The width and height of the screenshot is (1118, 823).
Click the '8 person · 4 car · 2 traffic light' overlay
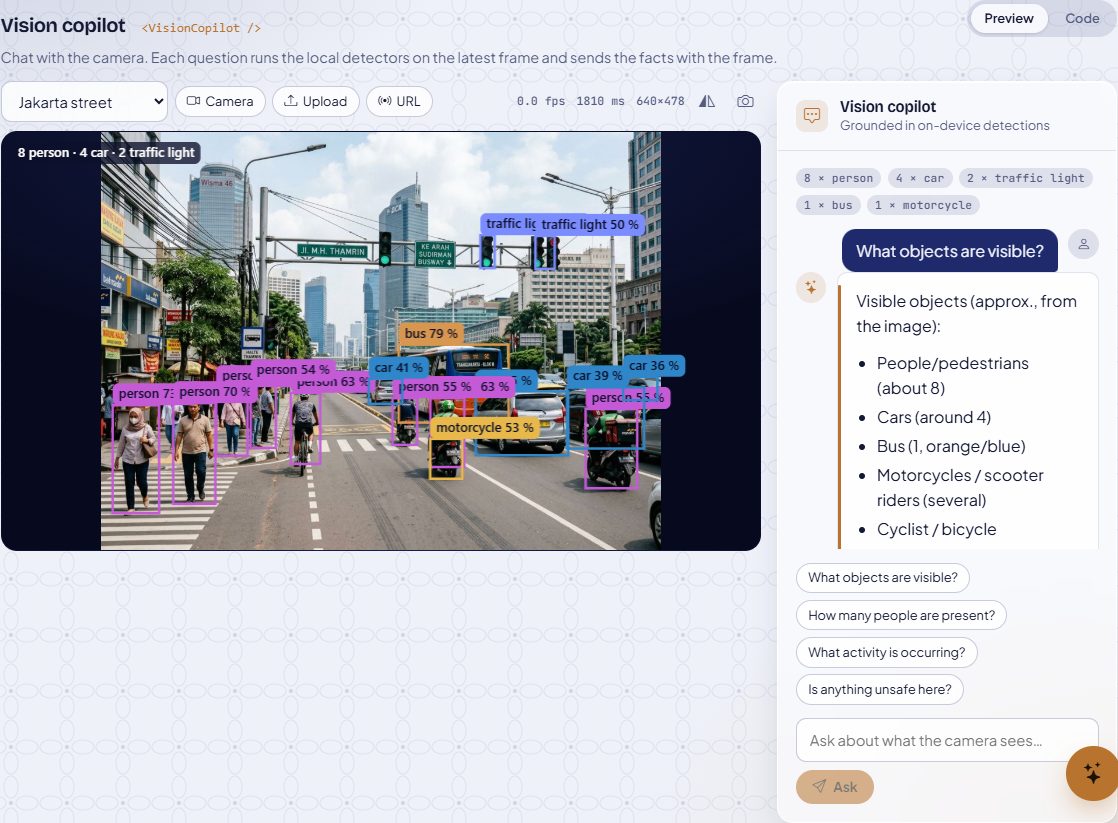tap(106, 152)
